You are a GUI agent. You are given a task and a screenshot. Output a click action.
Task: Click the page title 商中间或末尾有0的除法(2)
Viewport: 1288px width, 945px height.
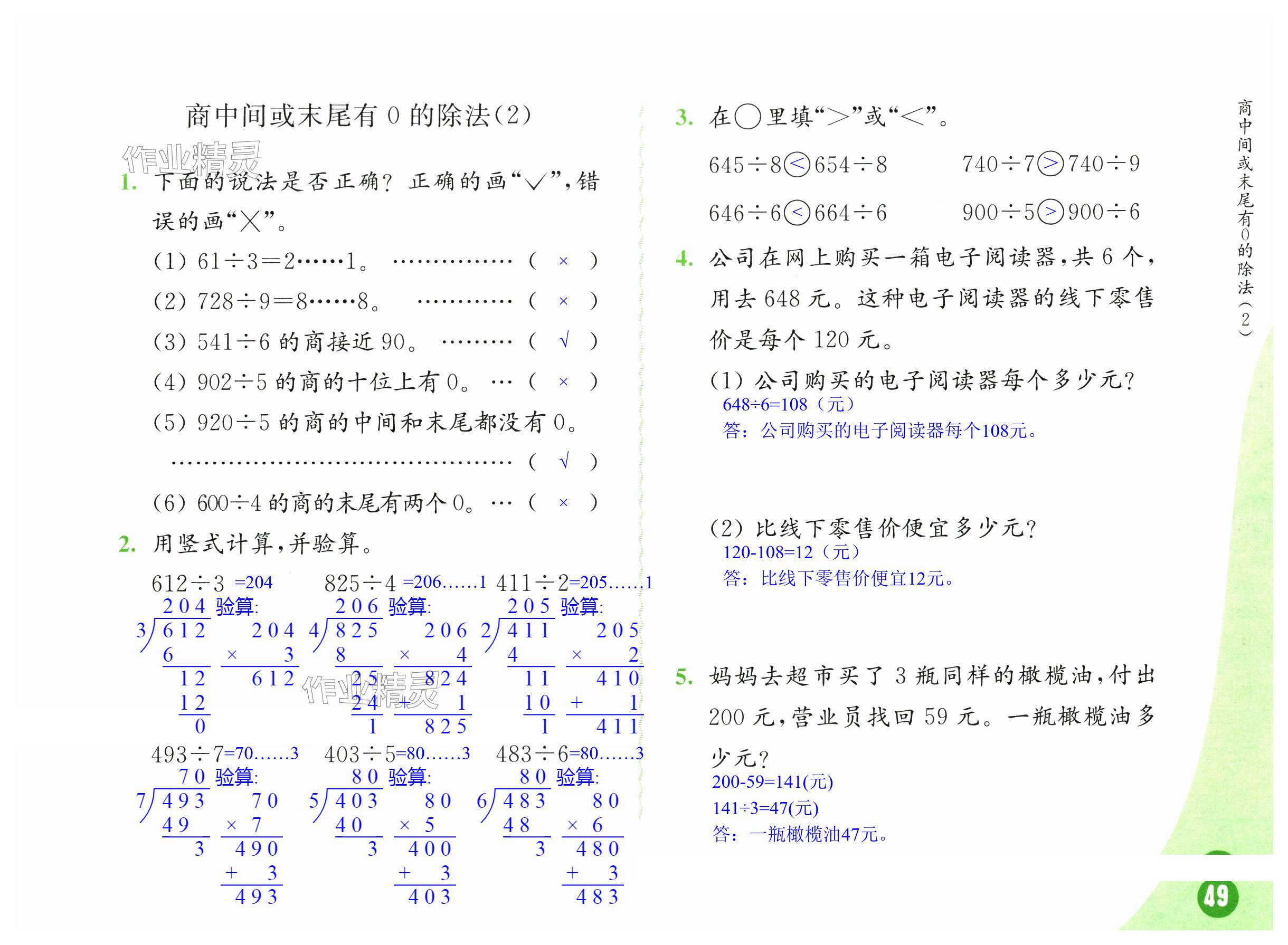359,116
